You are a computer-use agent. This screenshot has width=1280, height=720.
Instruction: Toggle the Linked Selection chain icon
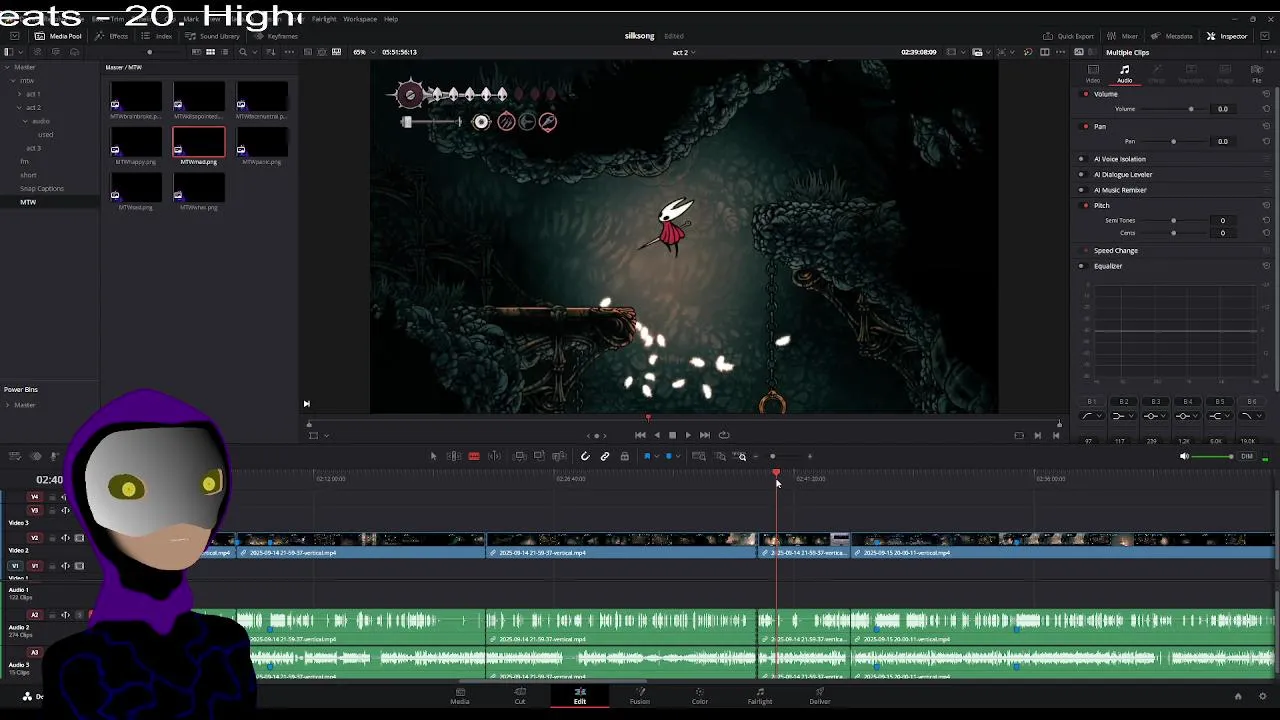pos(605,456)
